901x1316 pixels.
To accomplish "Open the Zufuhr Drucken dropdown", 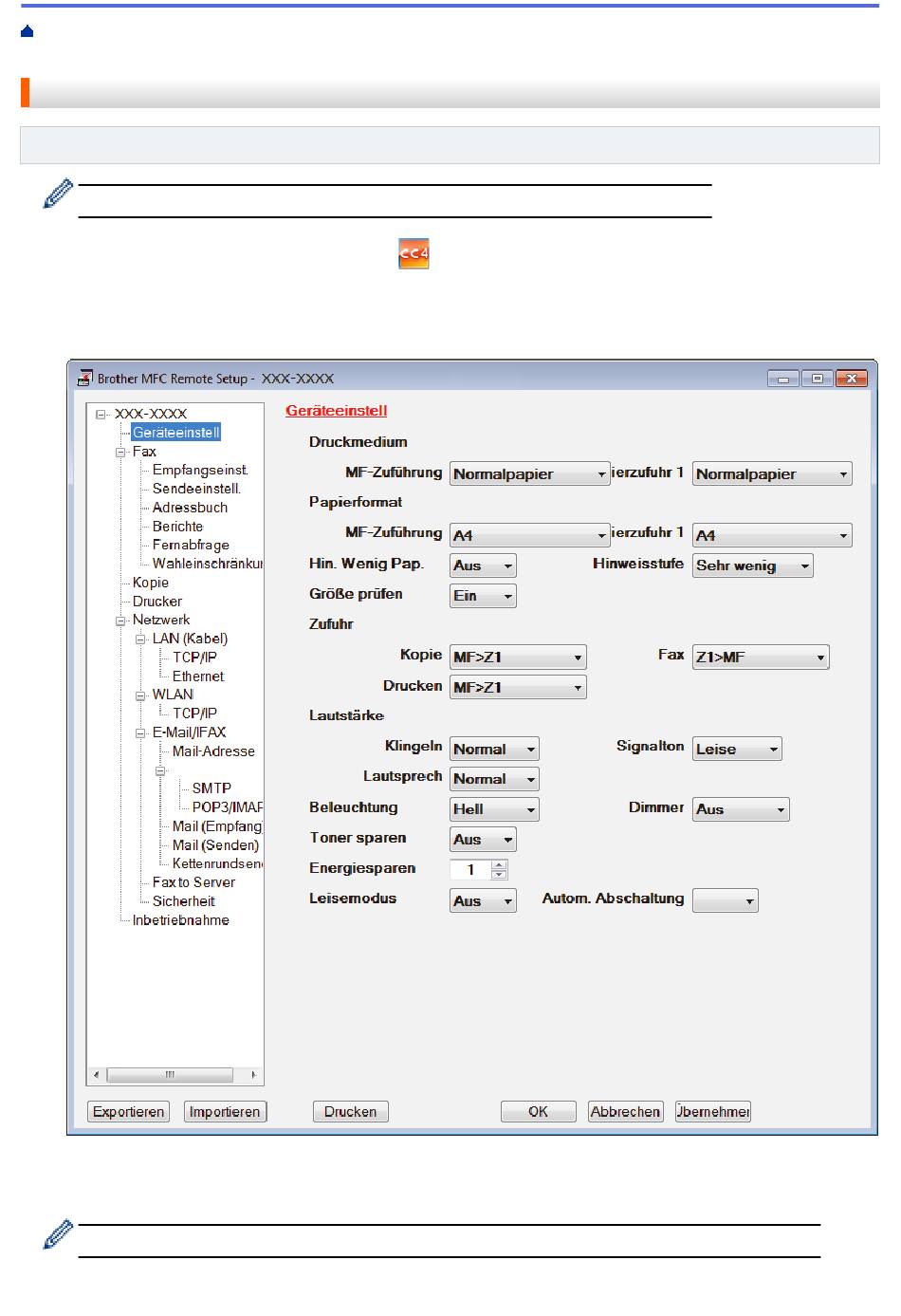I will tap(518, 687).
